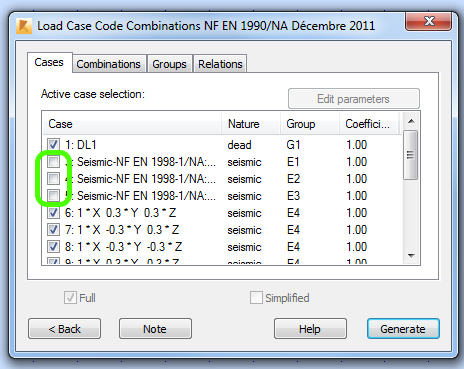Uncheck case 6: 1*X 0.3*Y 0.3*Z
464x369 pixels.
click(53, 213)
